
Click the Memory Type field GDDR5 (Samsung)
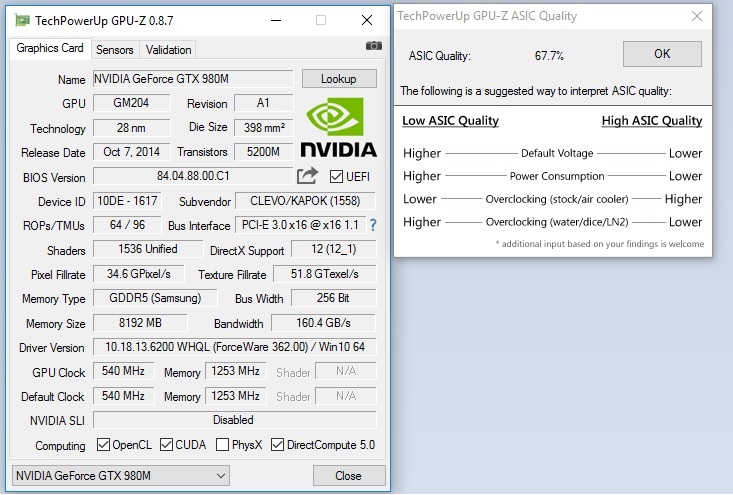155,298
